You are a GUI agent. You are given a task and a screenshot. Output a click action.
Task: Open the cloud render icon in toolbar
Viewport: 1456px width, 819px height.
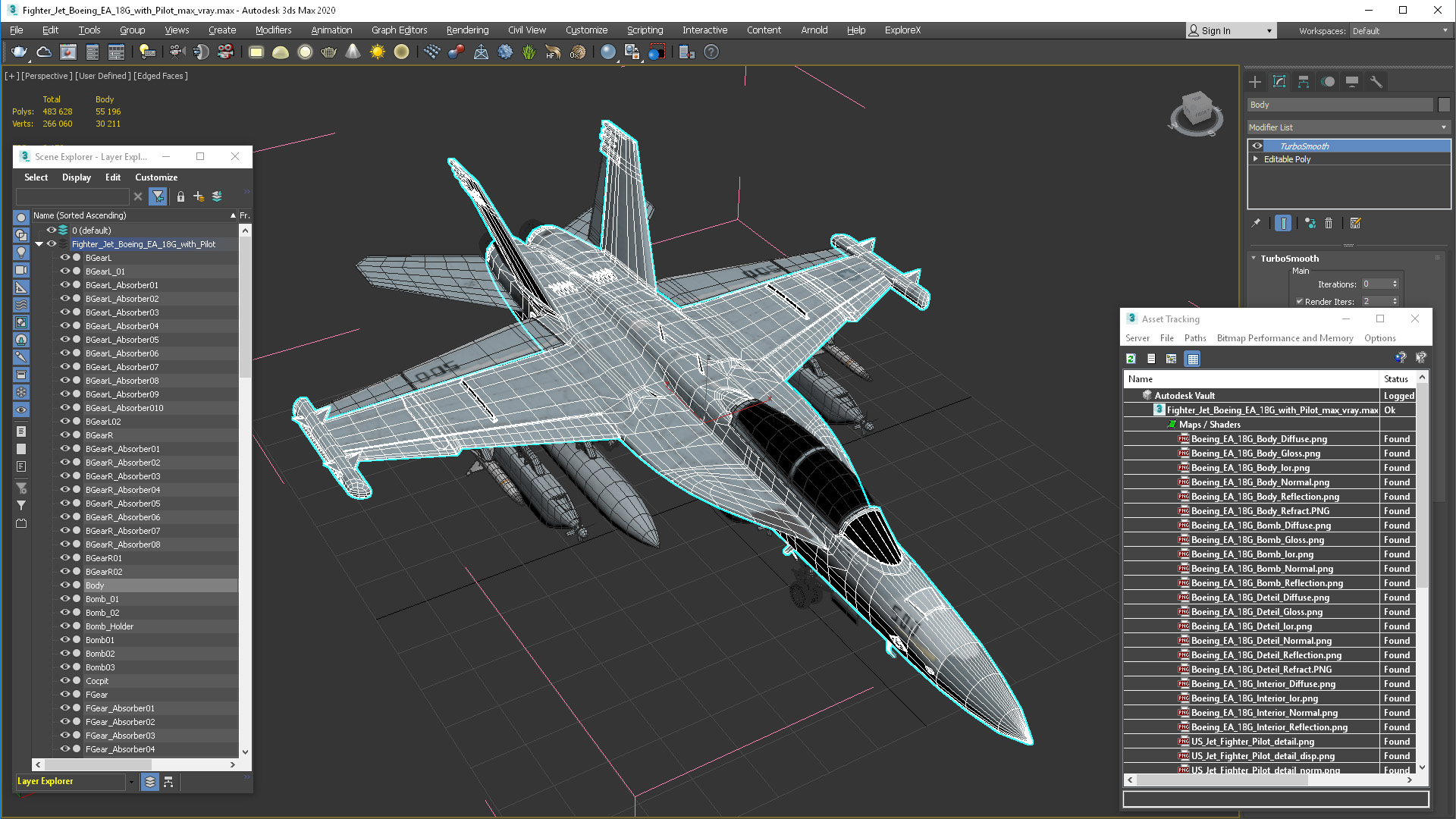[44, 52]
